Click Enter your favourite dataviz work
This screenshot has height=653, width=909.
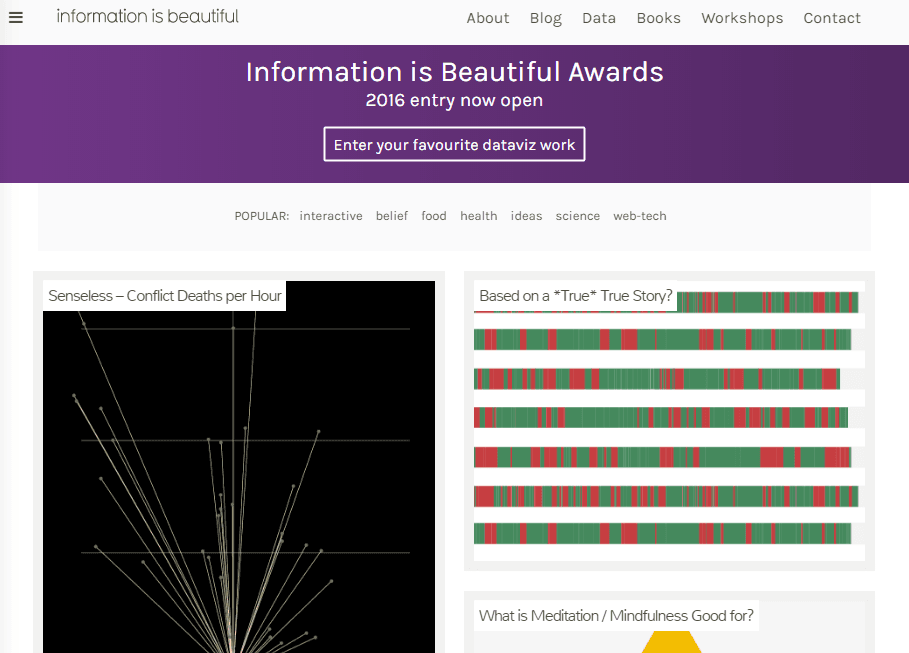point(454,144)
